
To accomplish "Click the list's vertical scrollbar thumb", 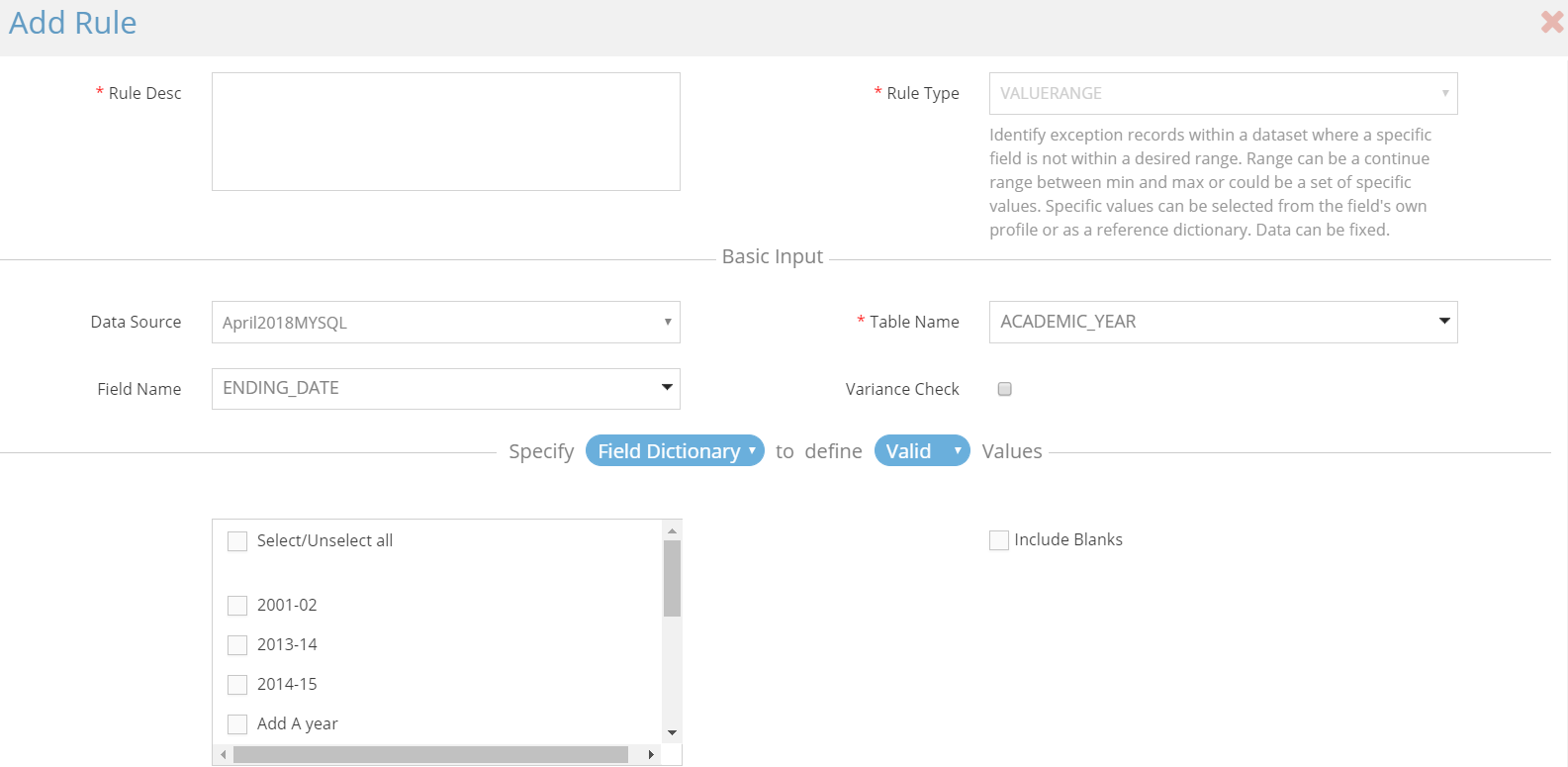I will tap(672, 579).
